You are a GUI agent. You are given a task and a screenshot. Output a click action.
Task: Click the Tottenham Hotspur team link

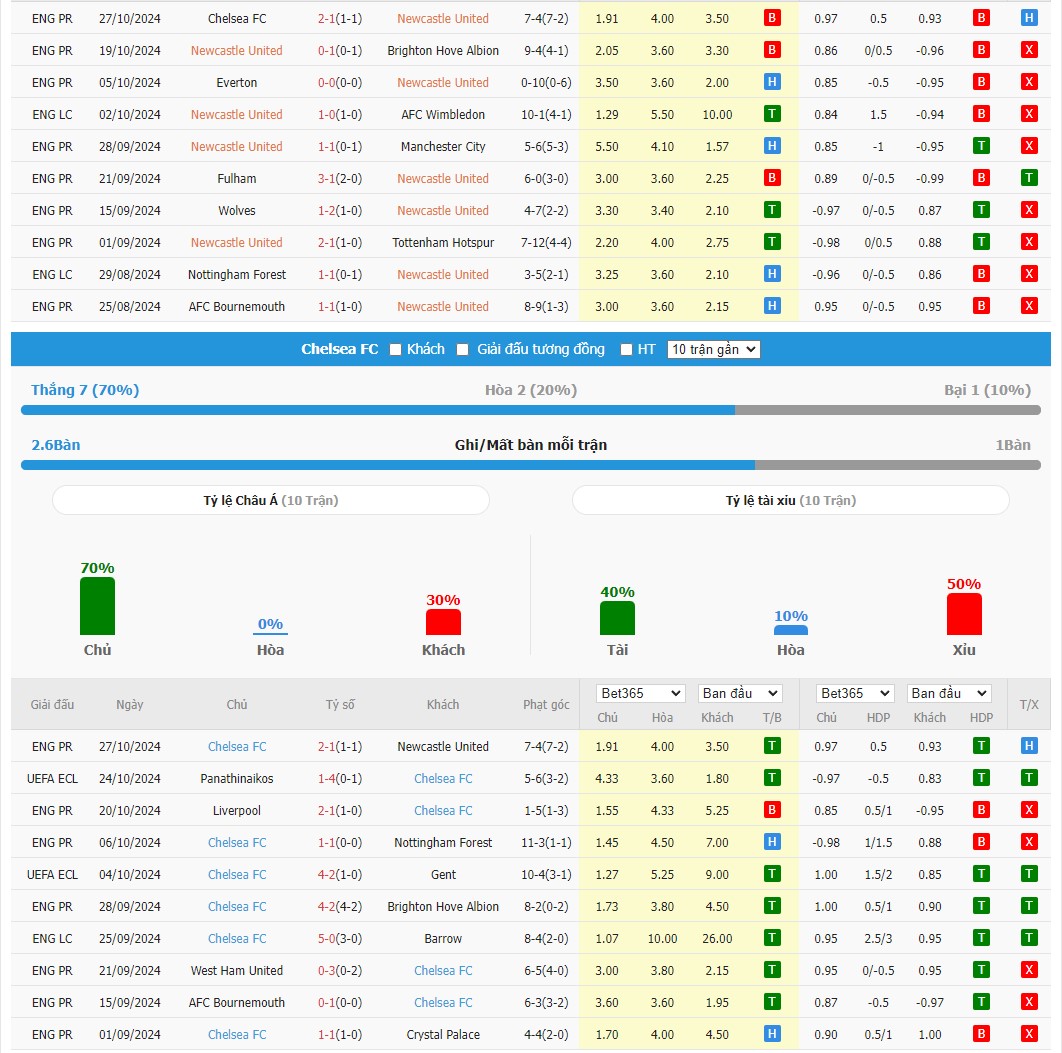[443, 242]
